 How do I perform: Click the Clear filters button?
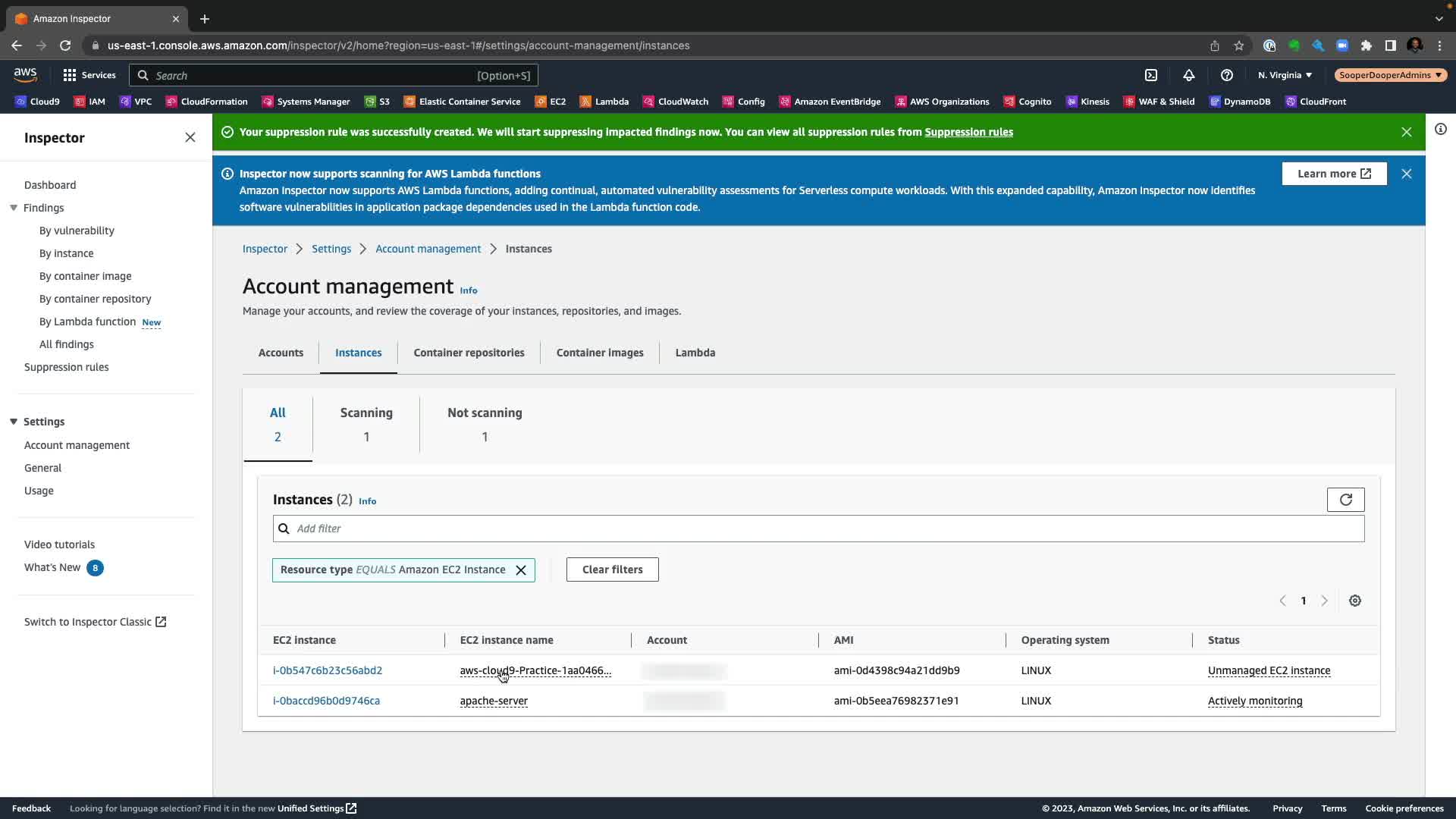pos(612,570)
